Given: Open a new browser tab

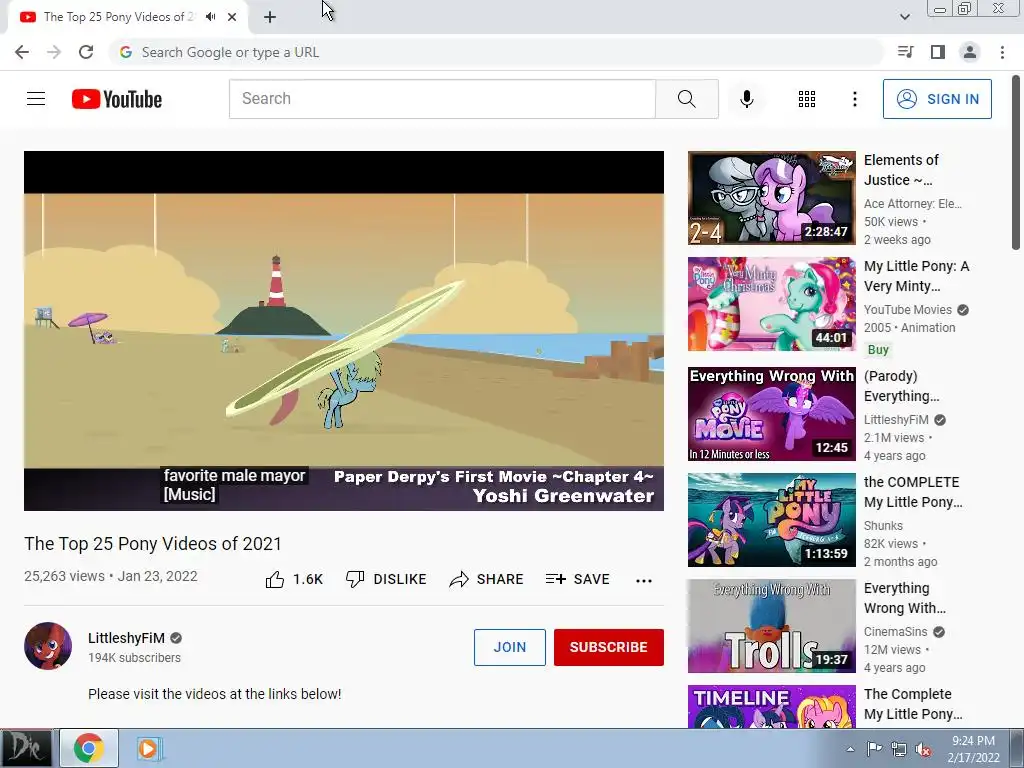Looking at the screenshot, I should coord(270,17).
